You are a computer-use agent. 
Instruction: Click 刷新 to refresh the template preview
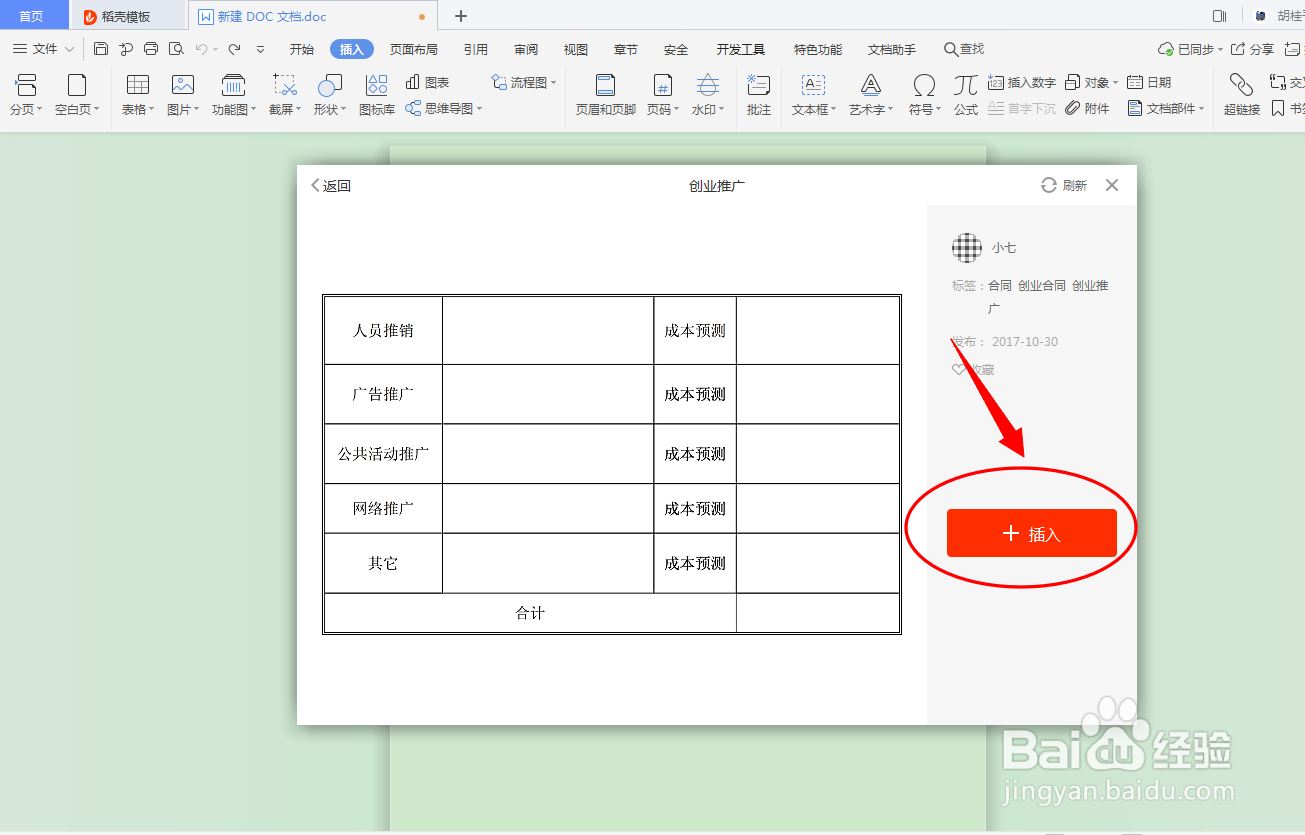1063,184
